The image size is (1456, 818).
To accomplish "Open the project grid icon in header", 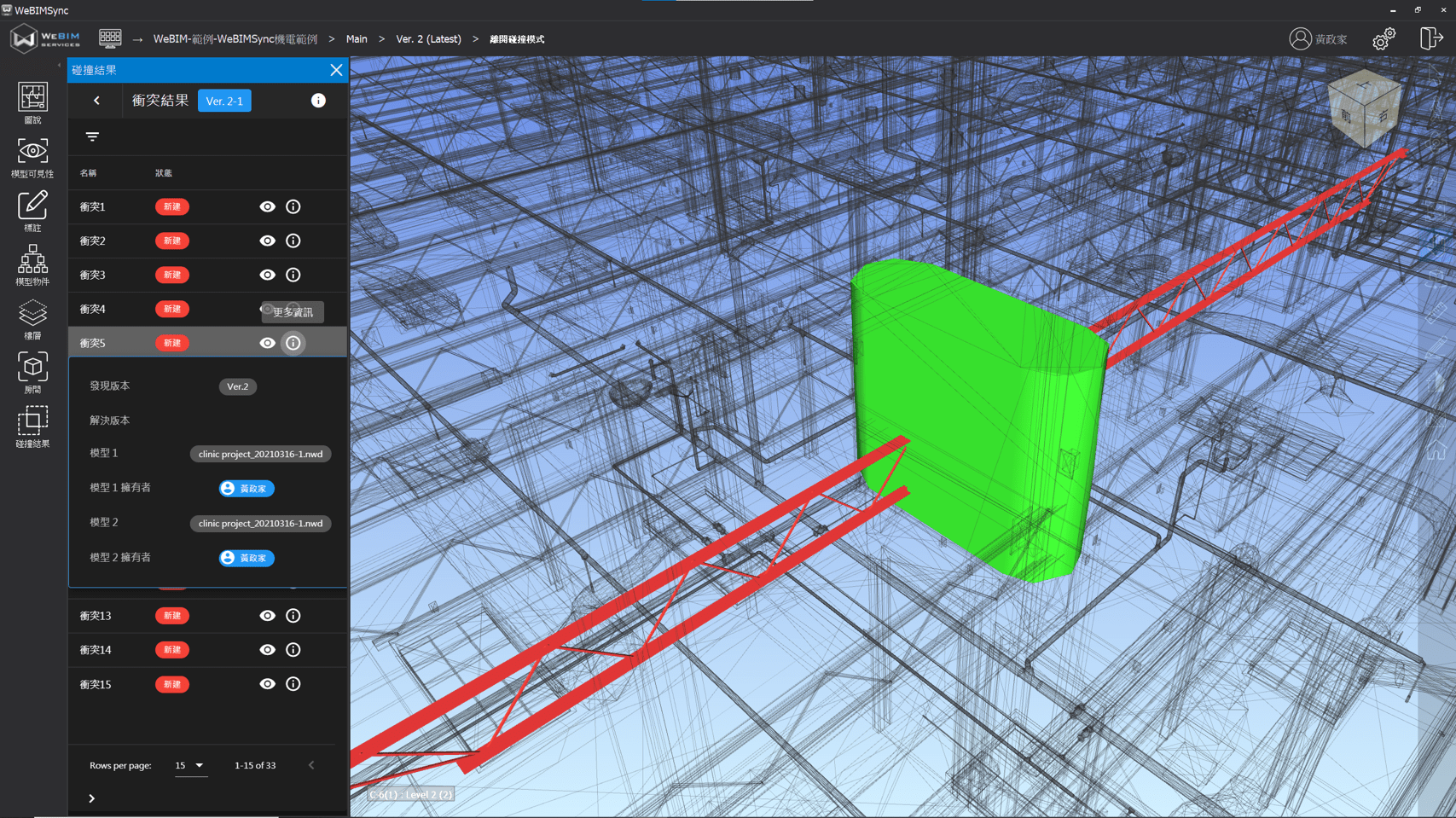I will 110,38.
